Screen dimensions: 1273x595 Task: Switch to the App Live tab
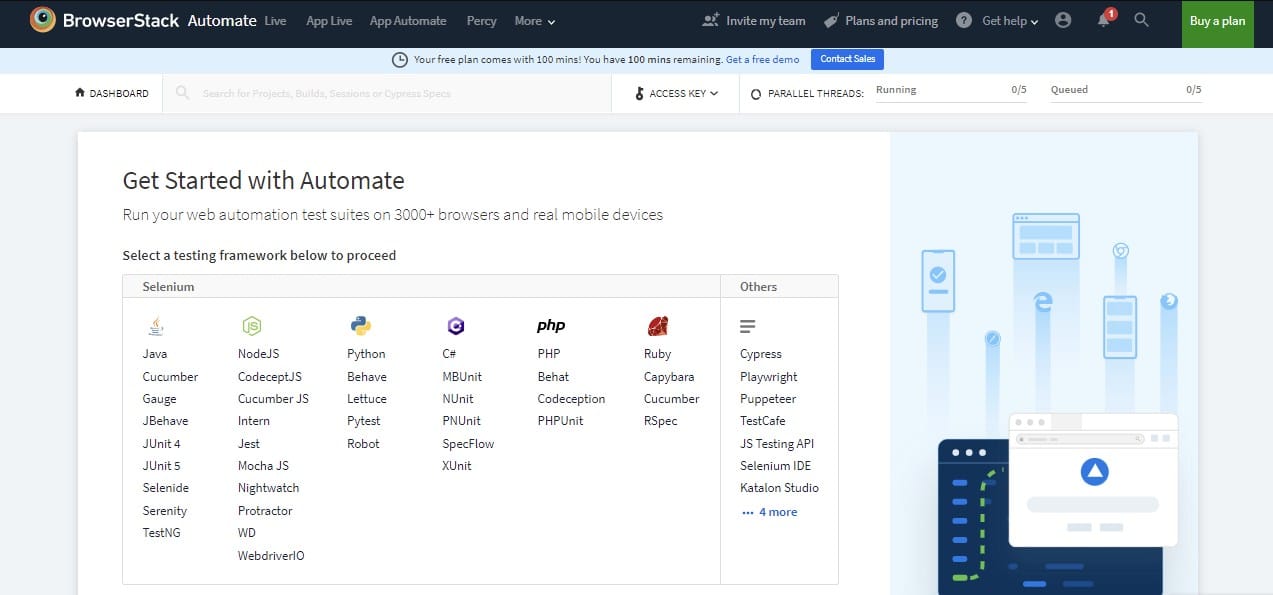(x=329, y=21)
